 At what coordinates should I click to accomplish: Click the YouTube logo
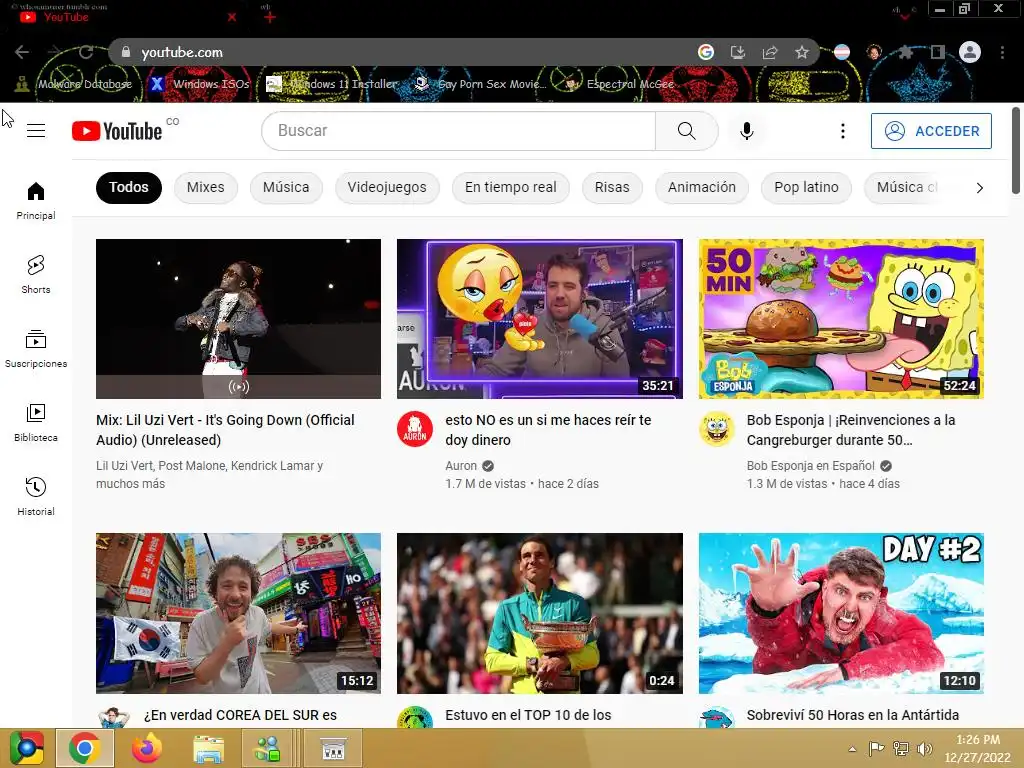117,131
